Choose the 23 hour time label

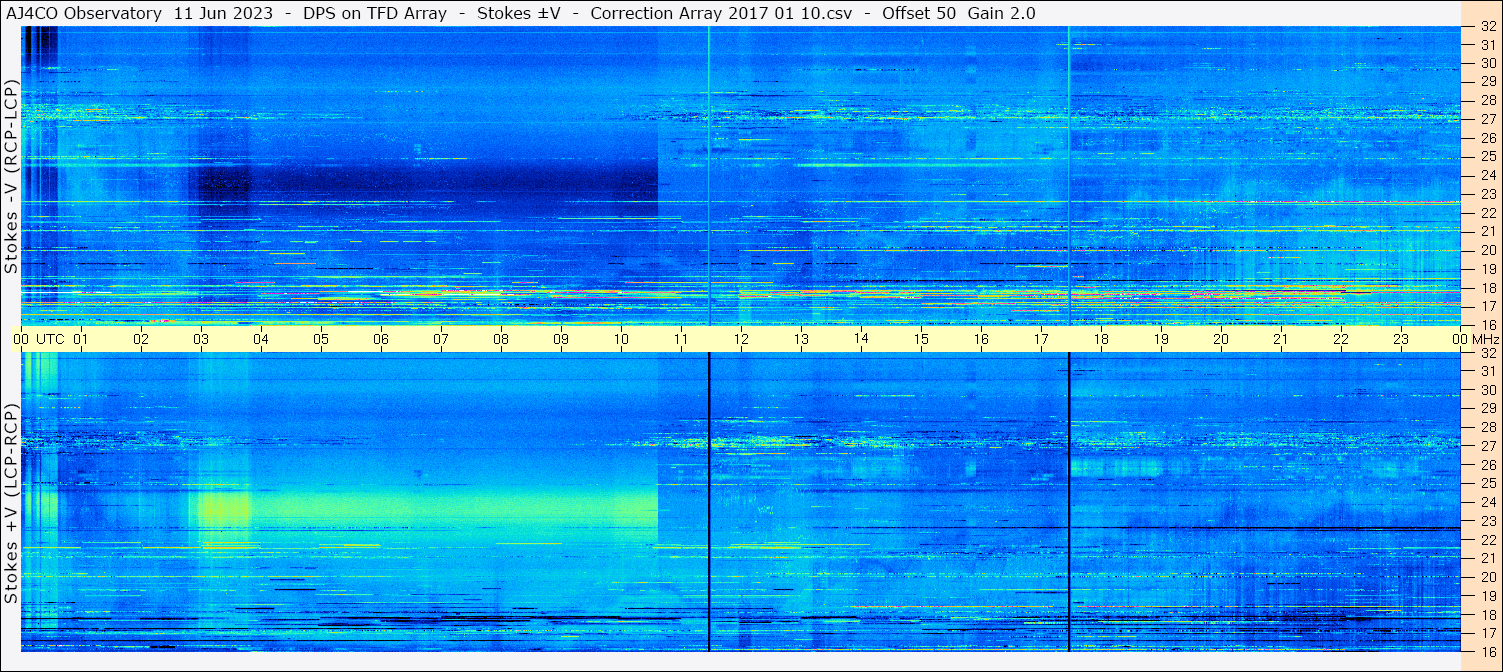pos(1401,339)
